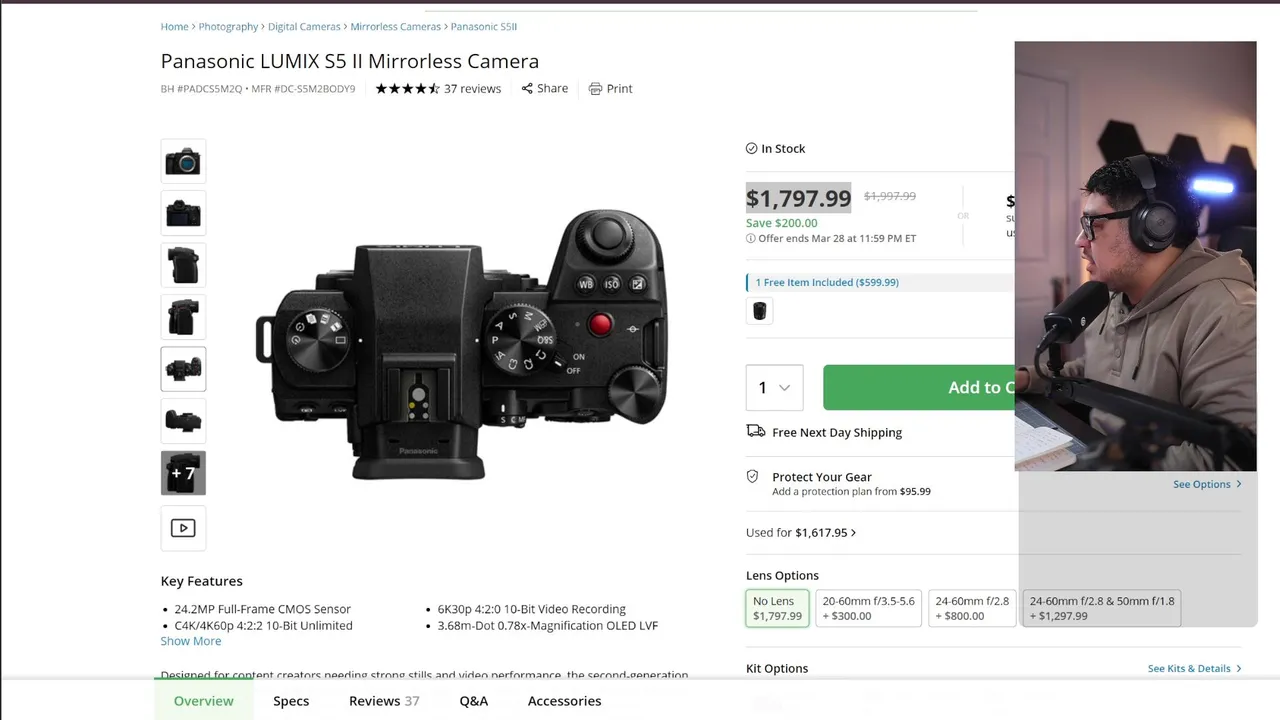1280x720 pixels.
Task: Switch to the Specs tab
Action: tap(291, 701)
